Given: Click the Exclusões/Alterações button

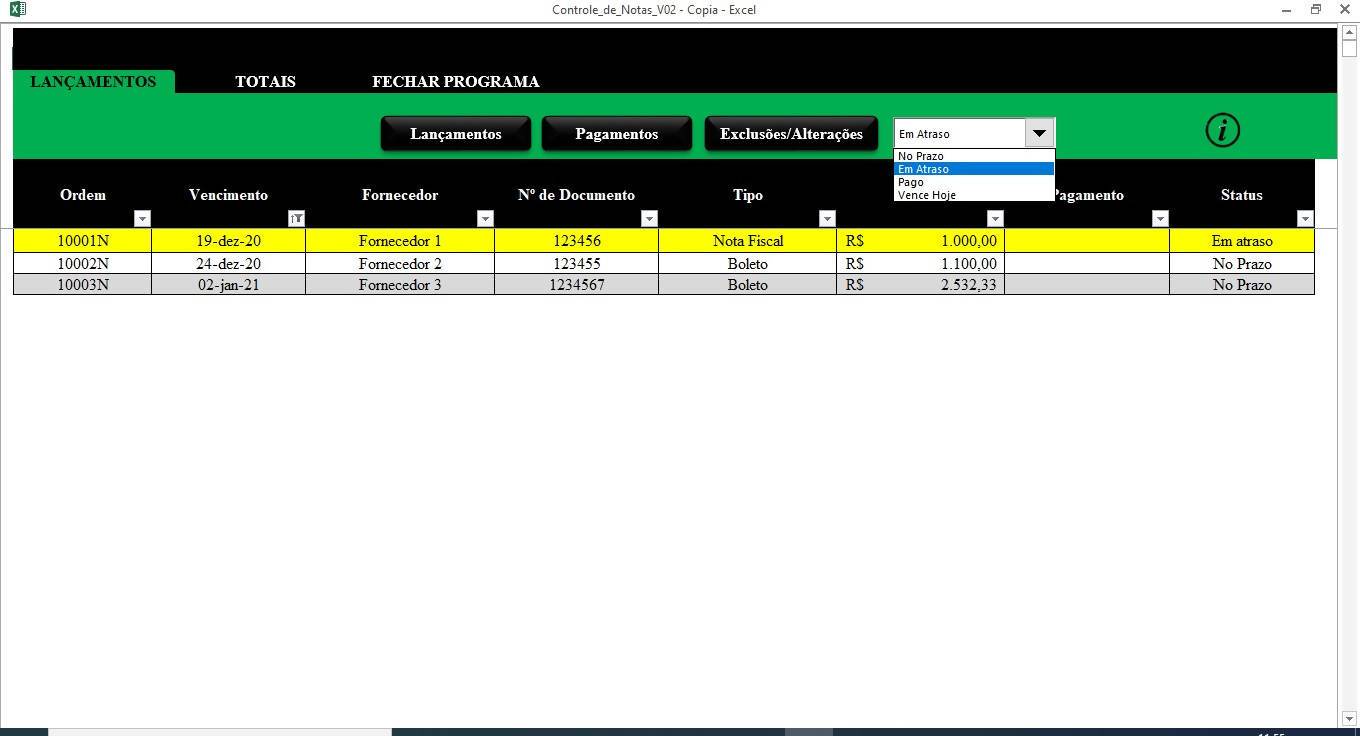Looking at the screenshot, I should pos(791,133).
